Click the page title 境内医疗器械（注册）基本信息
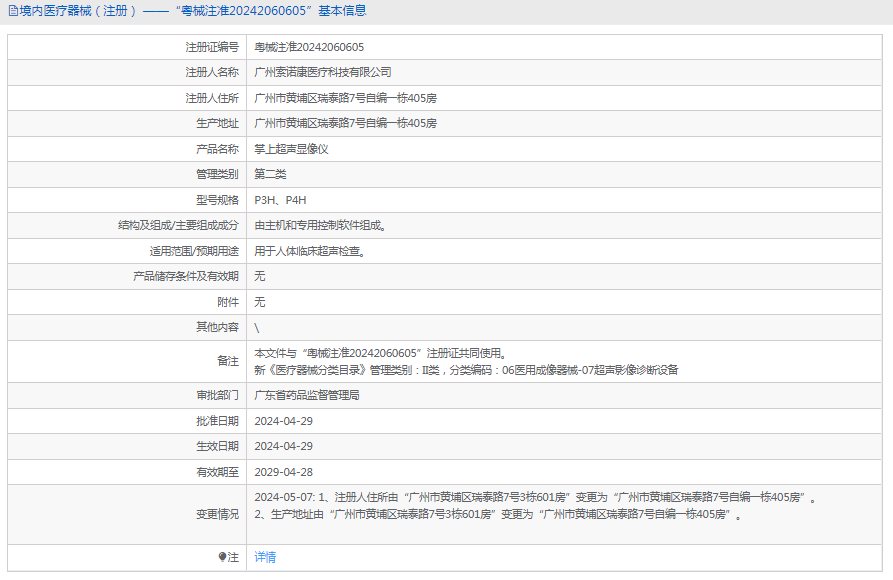The image size is (893, 580). pyautogui.click(x=193, y=11)
